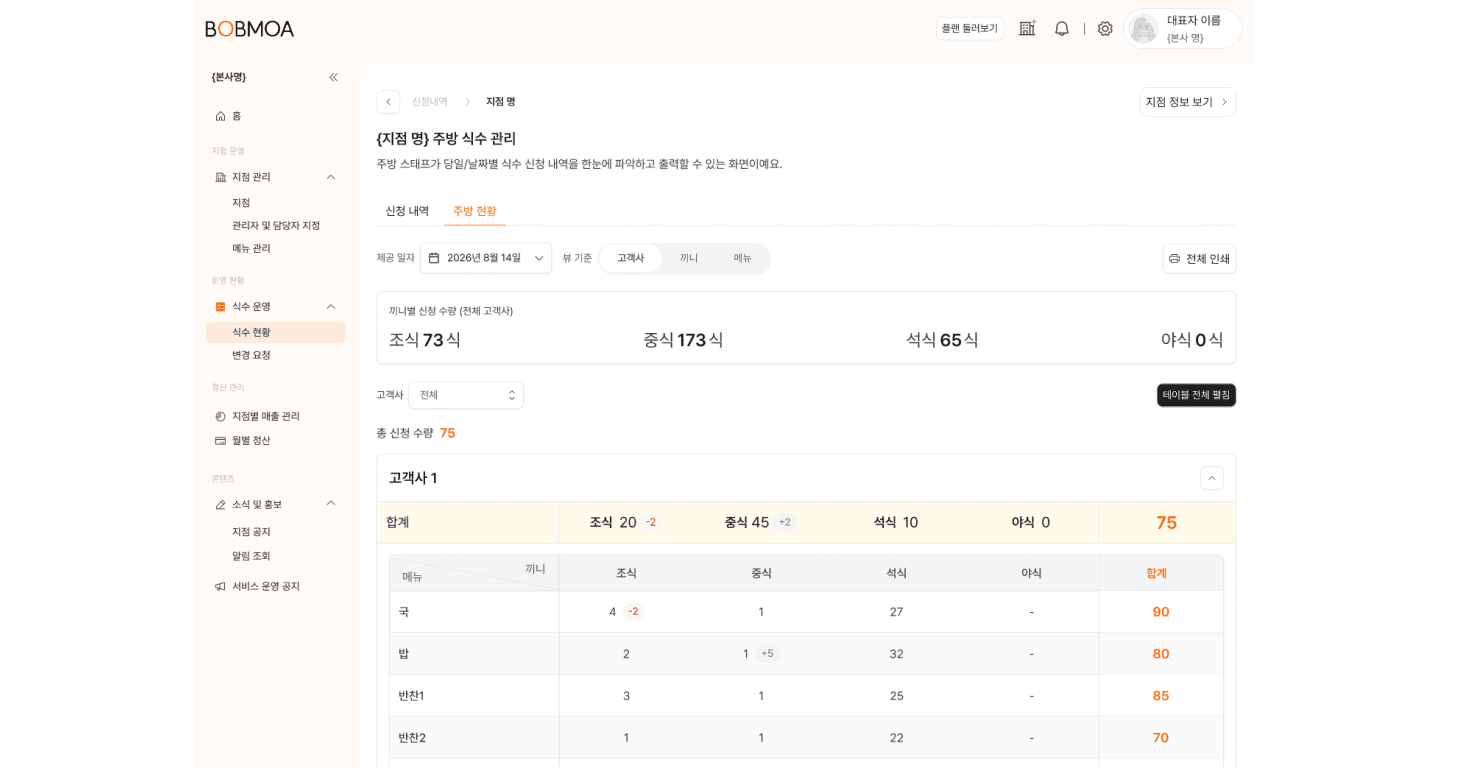Collapse the 소식 및 홍보 menu section
This screenshot has height=768, width=1472.
(x=331, y=503)
